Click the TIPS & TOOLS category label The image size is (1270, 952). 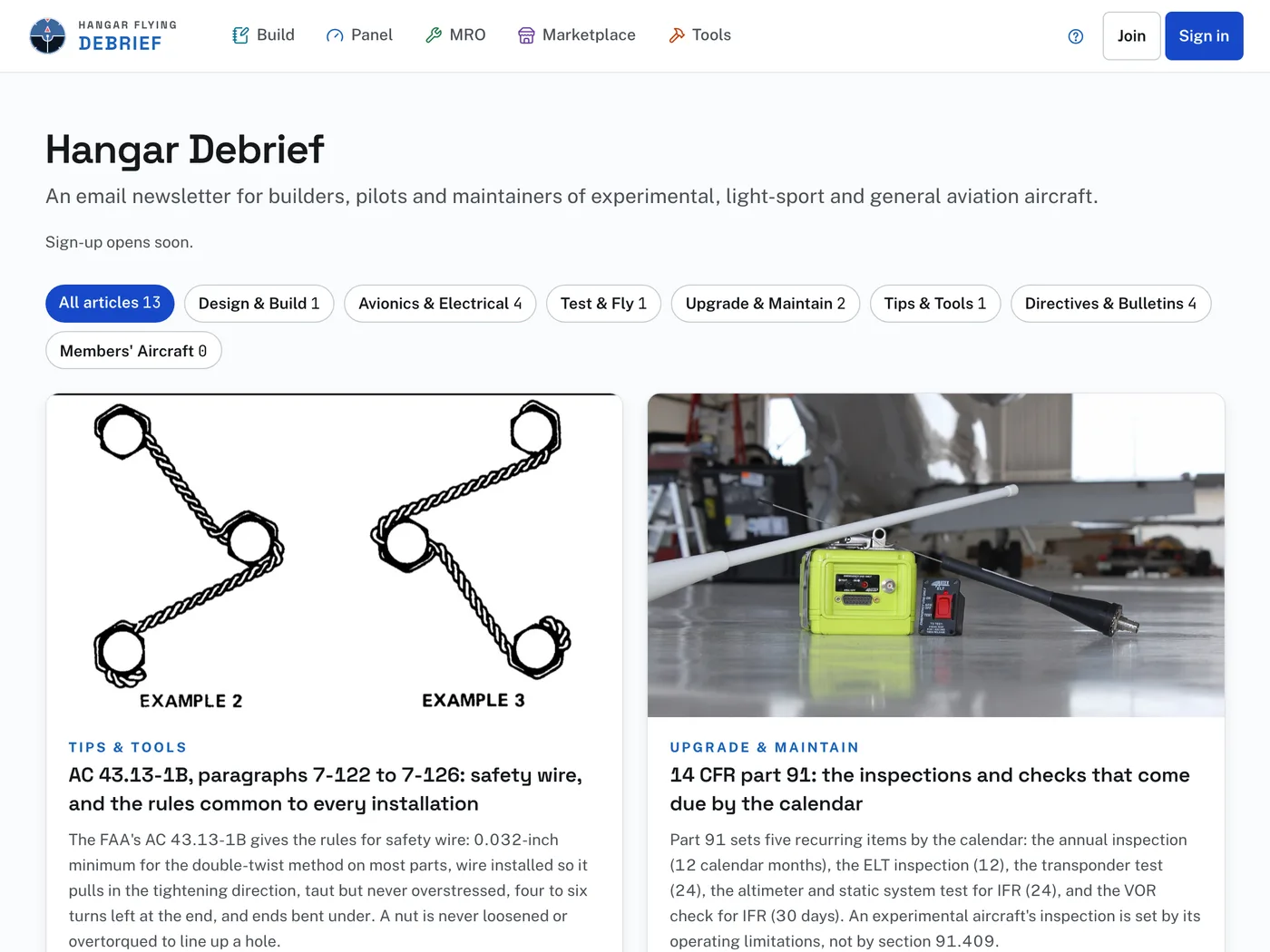point(128,747)
